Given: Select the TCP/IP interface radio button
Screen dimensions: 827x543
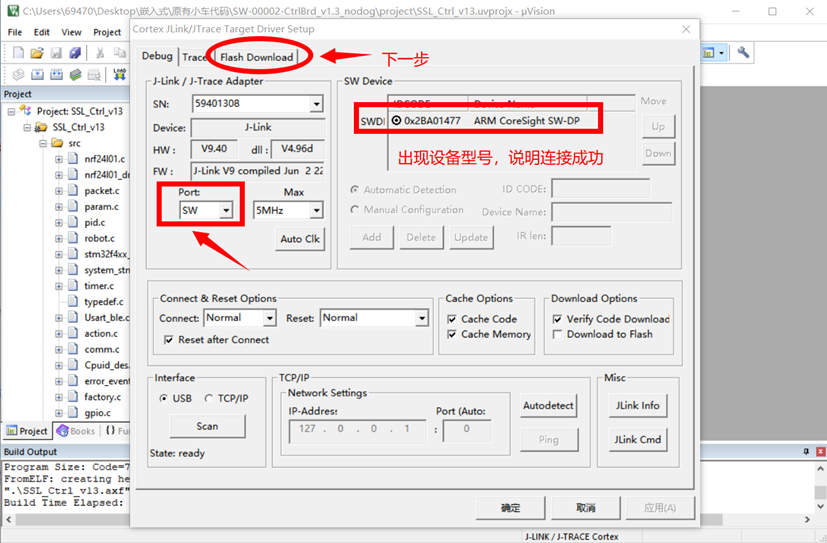Looking at the screenshot, I should (x=209, y=399).
